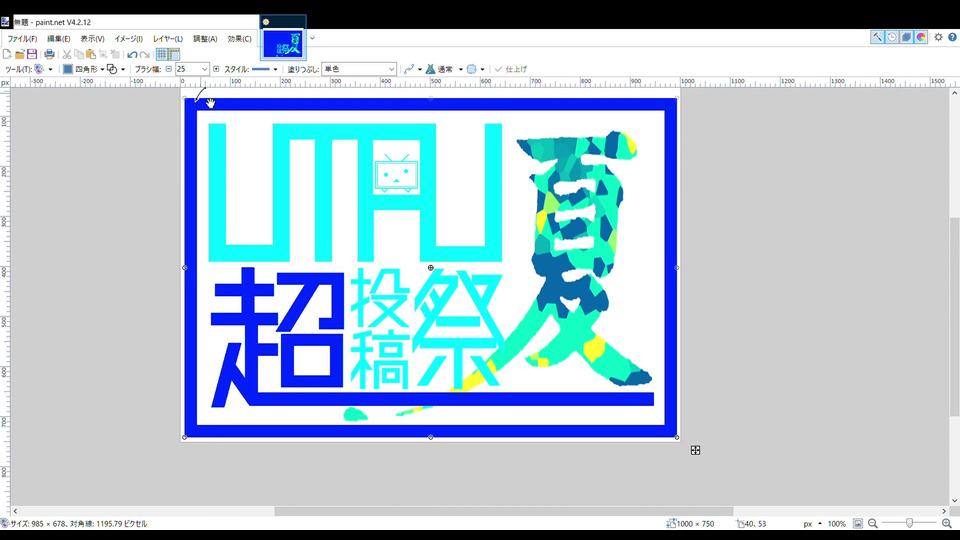Image resolution: width=960 pixels, height=540 pixels.
Task: Increase brush width with plus button
Action: [216, 69]
